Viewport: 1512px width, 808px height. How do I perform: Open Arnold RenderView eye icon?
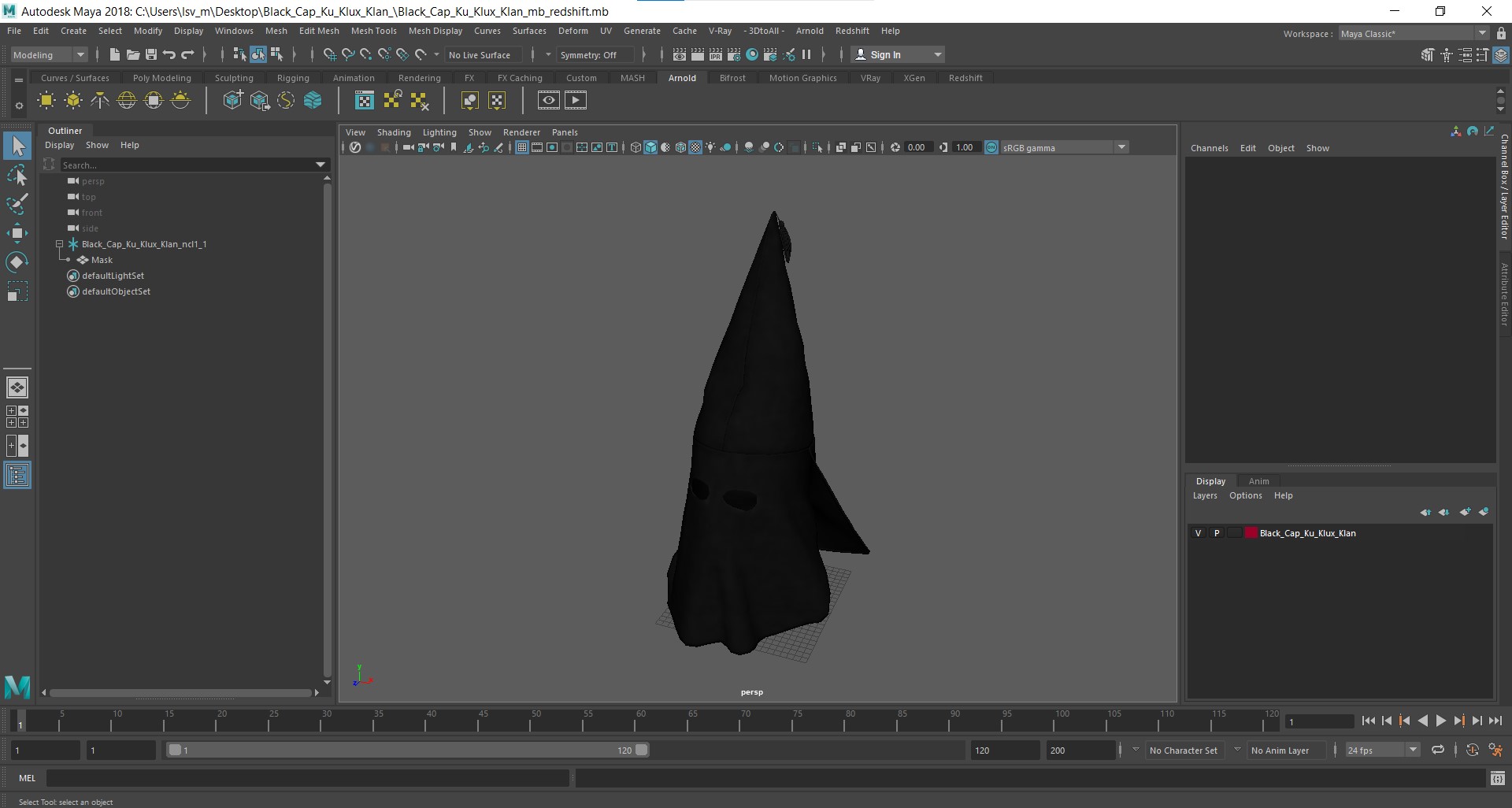pos(549,100)
